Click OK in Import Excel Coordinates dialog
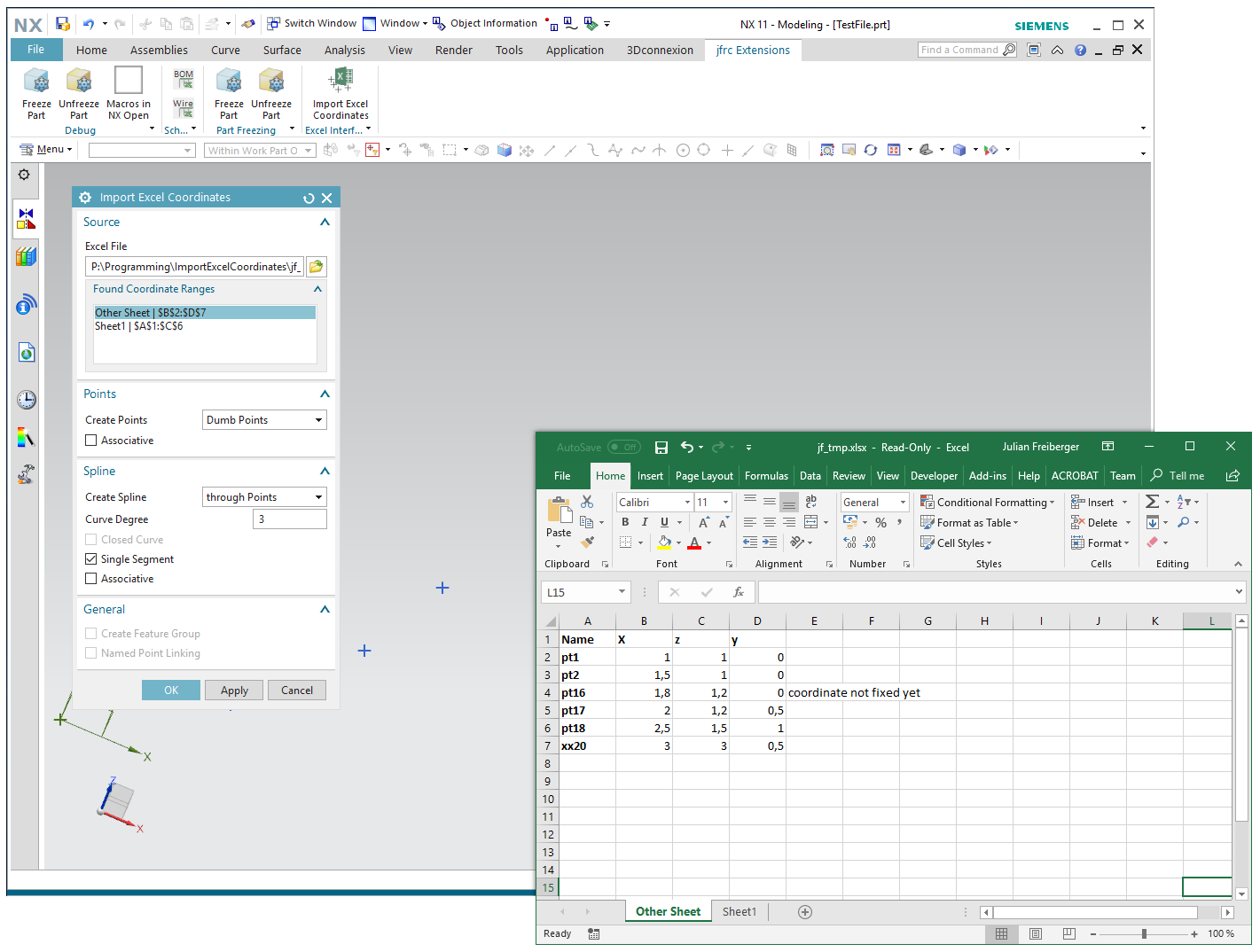 [171, 691]
